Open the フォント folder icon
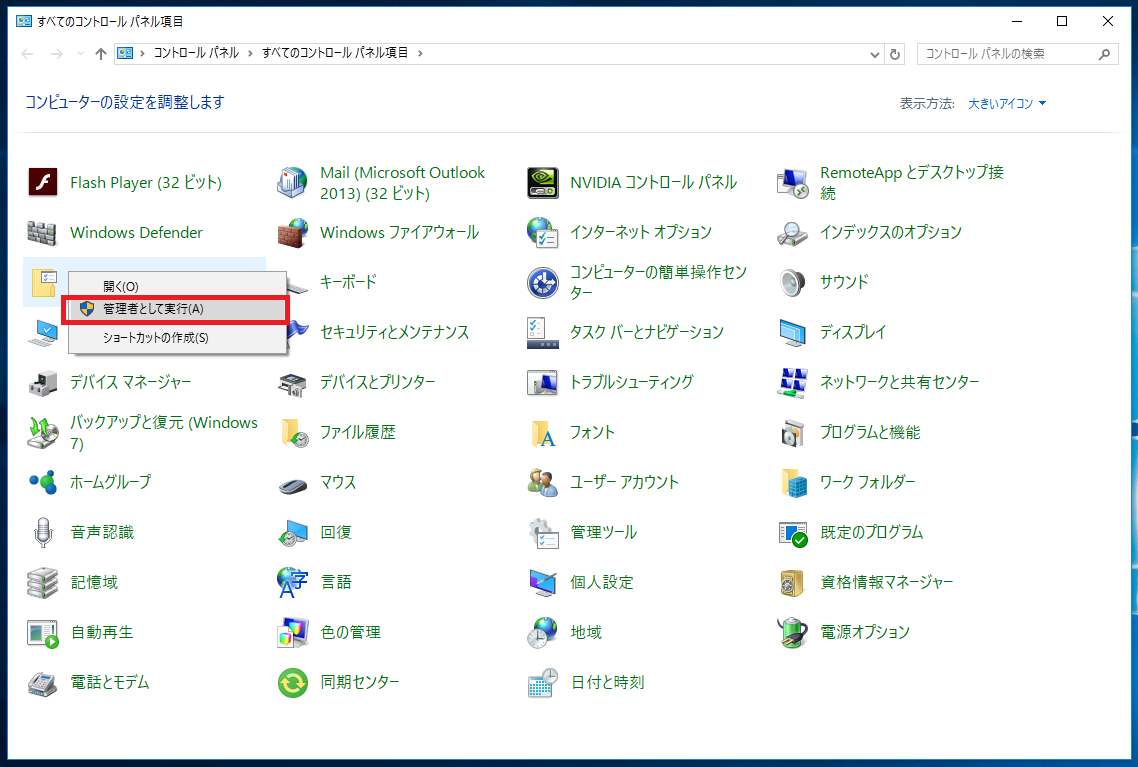The height and width of the screenshot is (767, 1138). [x=543, y=432]
